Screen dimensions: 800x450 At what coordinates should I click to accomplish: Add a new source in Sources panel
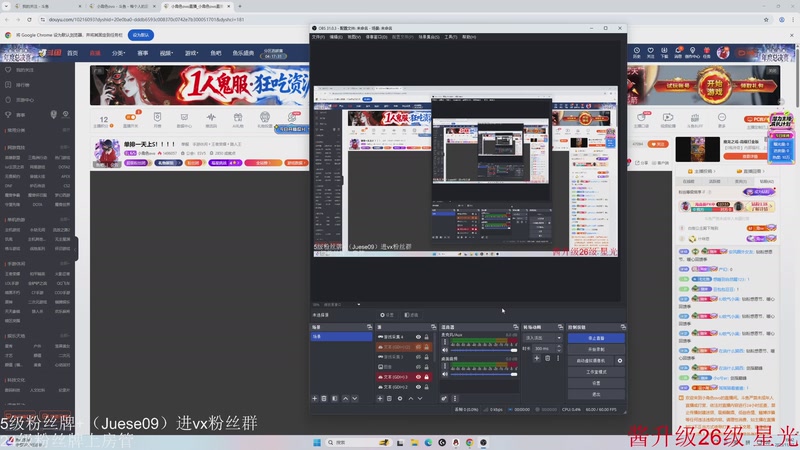(x=380, y=398)
